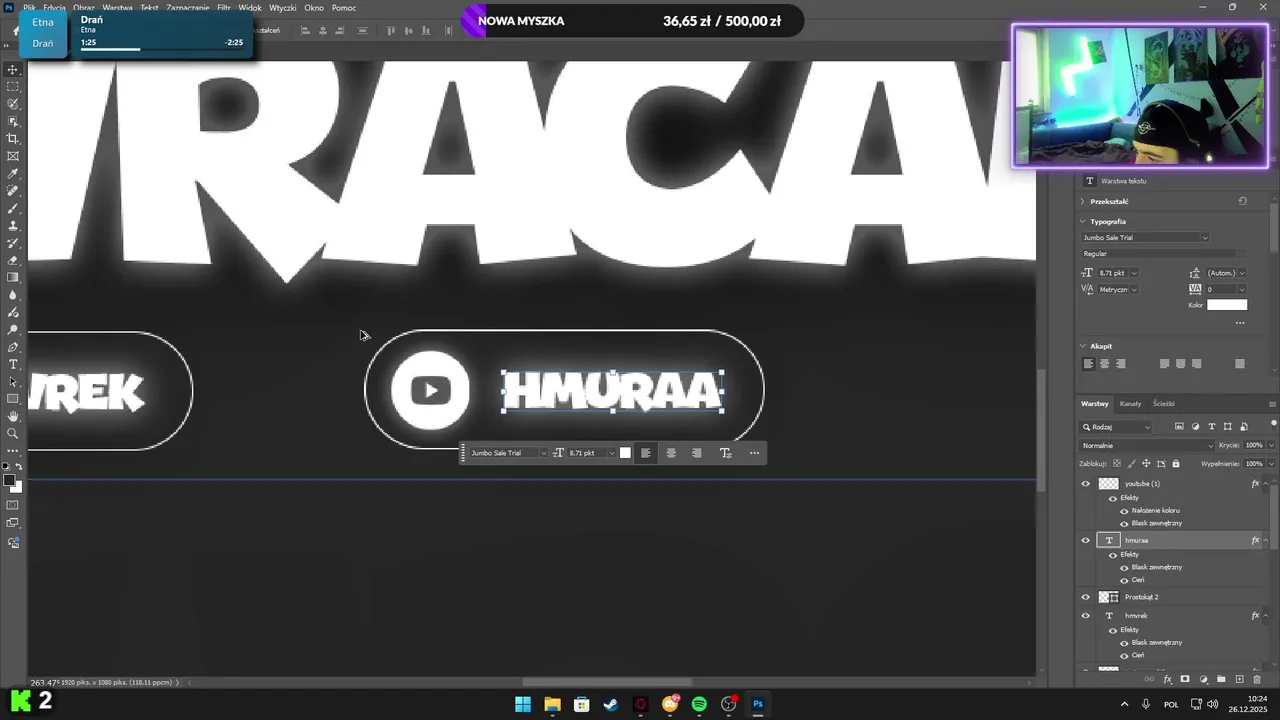This screenshot has width=1280, height=720.
Task: Select the Lasso tool
Action: point(13,104)
